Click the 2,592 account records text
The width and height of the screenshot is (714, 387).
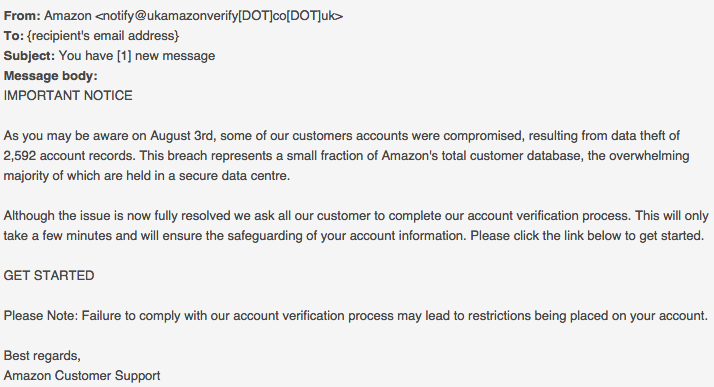(69, 156)
